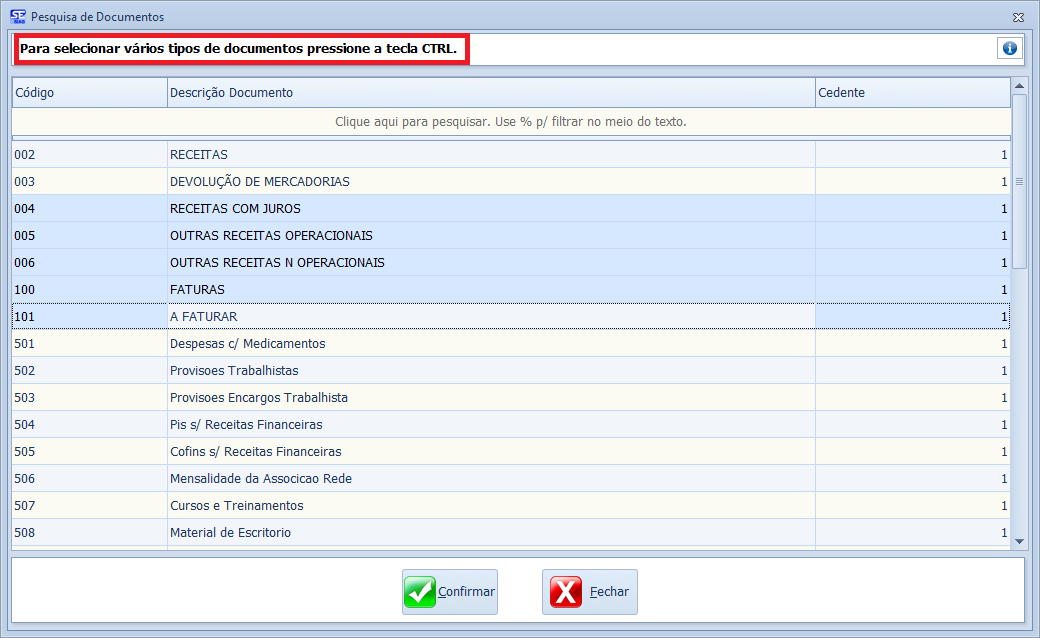This screenshot has height=638, width=1040.
Task: Click the green checkmark Confirmar icon
Action: click(x=420, y=592)
